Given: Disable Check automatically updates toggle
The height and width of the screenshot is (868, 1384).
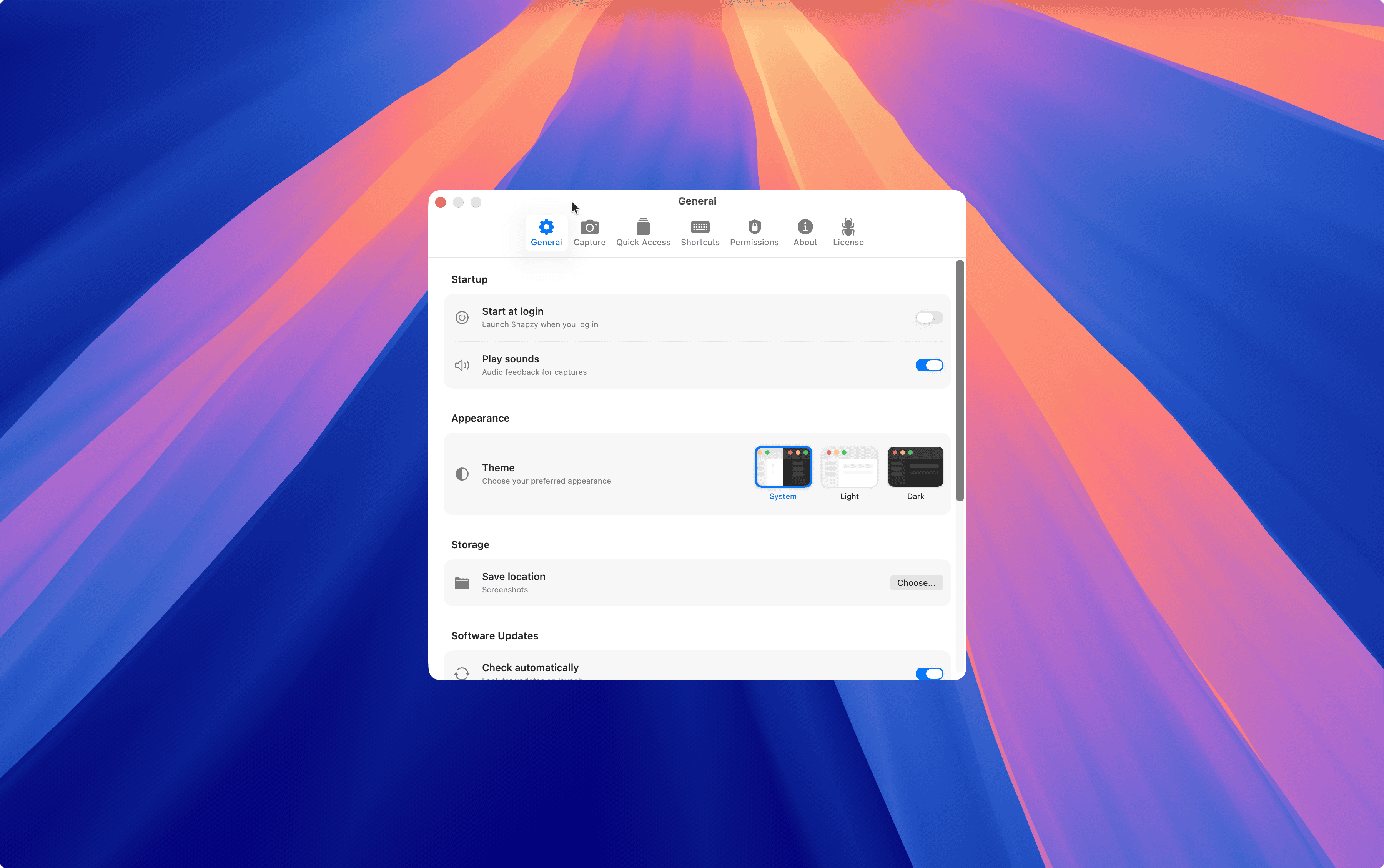Looking at the screenshot, I should pos(929,673).
